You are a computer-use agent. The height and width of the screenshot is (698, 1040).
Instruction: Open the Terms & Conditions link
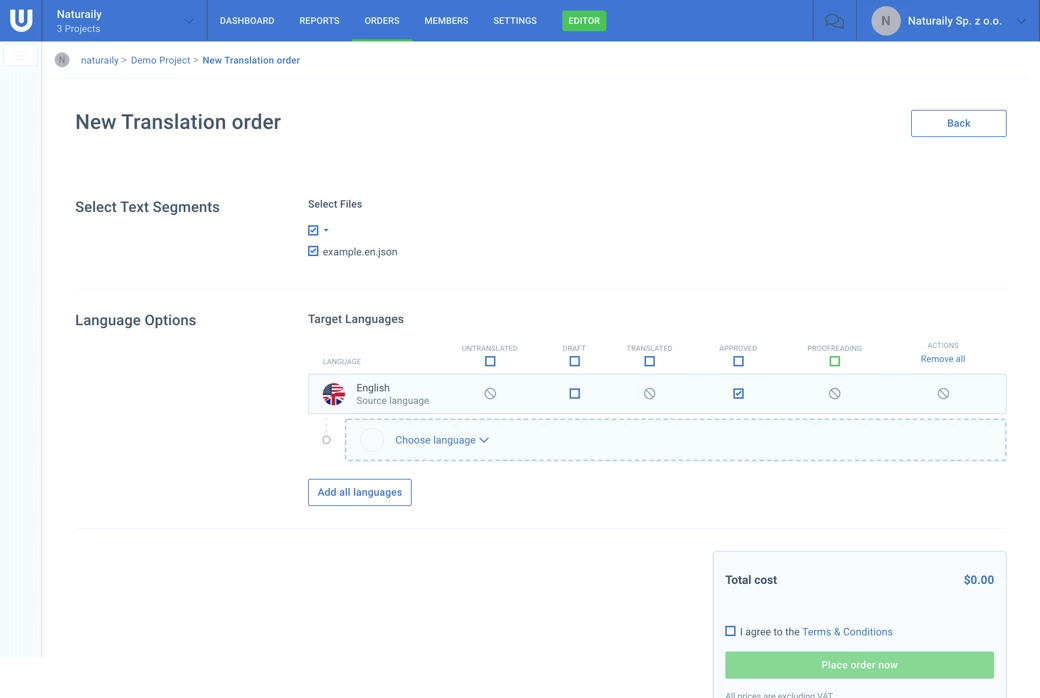[847, 632]
